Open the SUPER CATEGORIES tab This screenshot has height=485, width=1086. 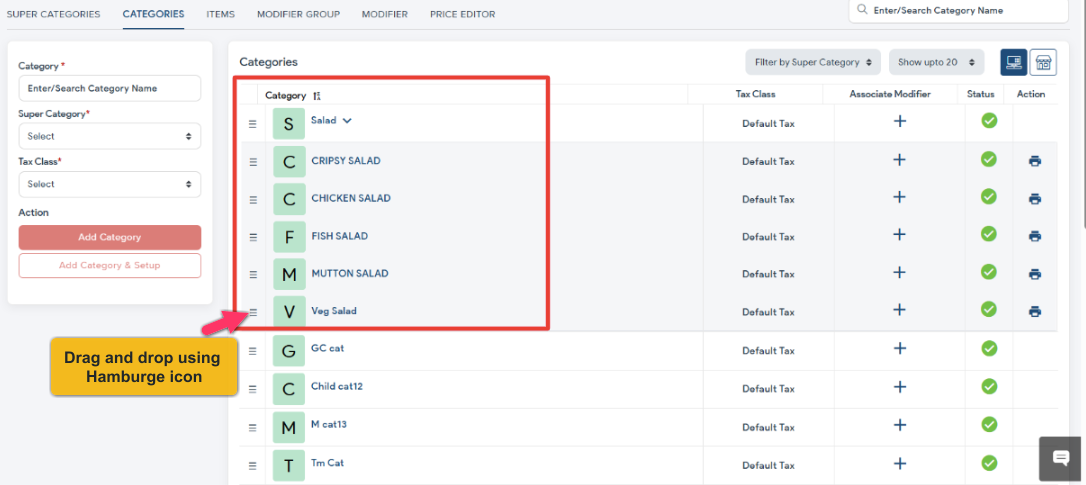point(53,14)
